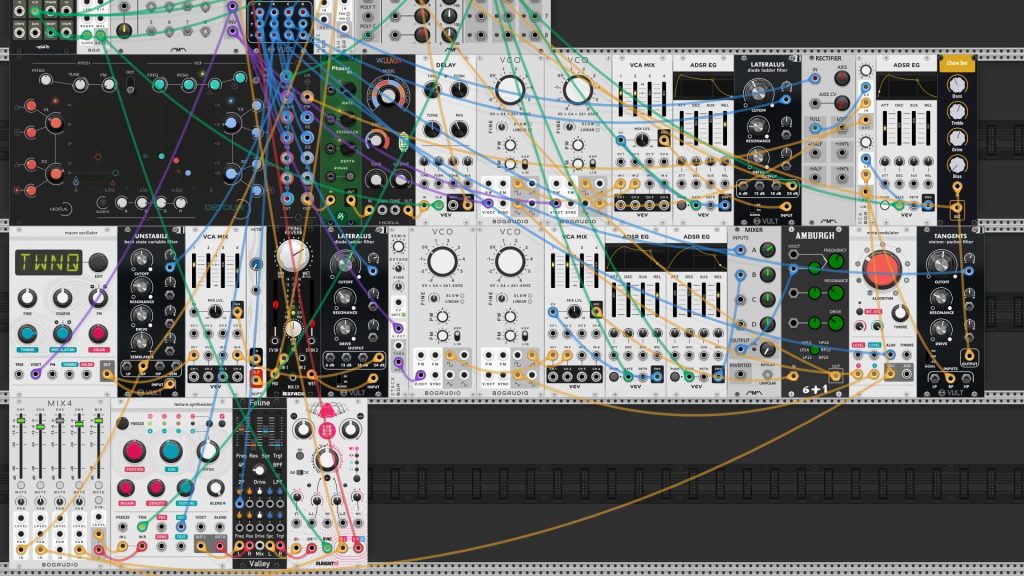Viewport: 1024px width, 576px height.
Task: Adjust the Drive knob on Valley Feline
Action: (x=259, y=471)
